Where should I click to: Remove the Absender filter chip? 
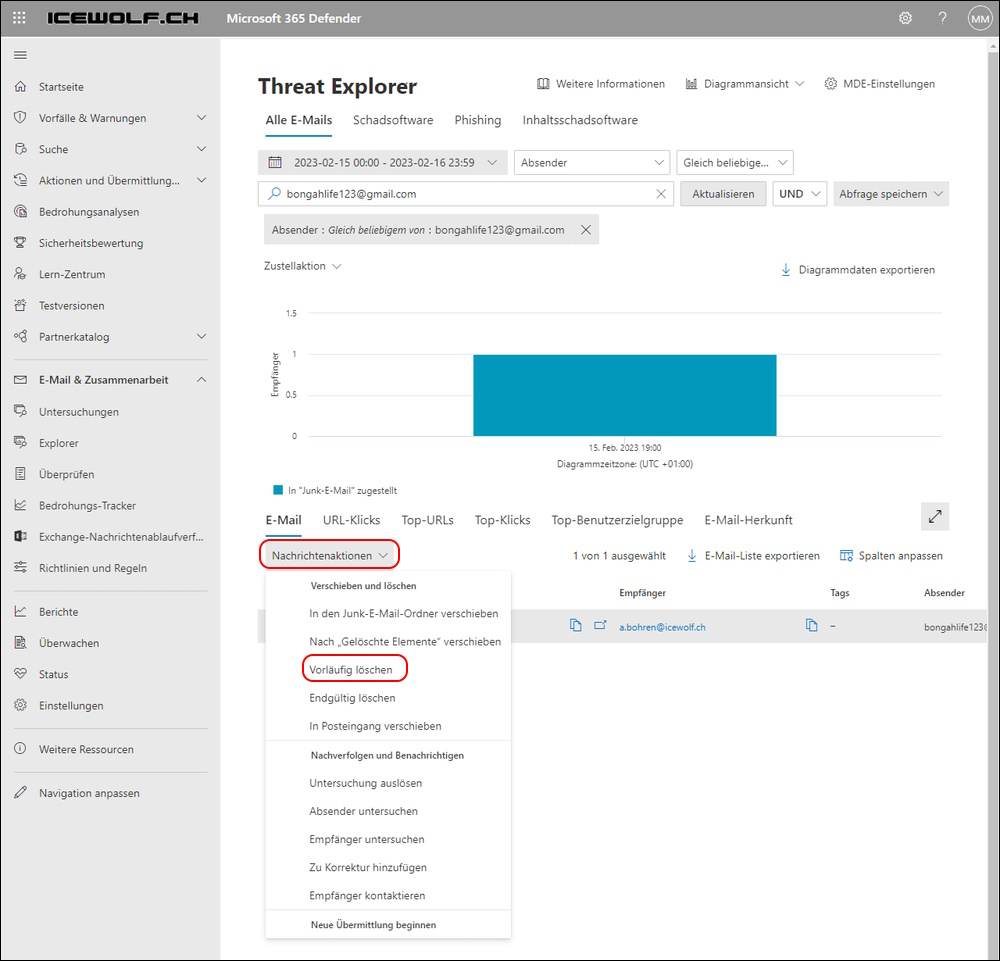pos(585,230)
